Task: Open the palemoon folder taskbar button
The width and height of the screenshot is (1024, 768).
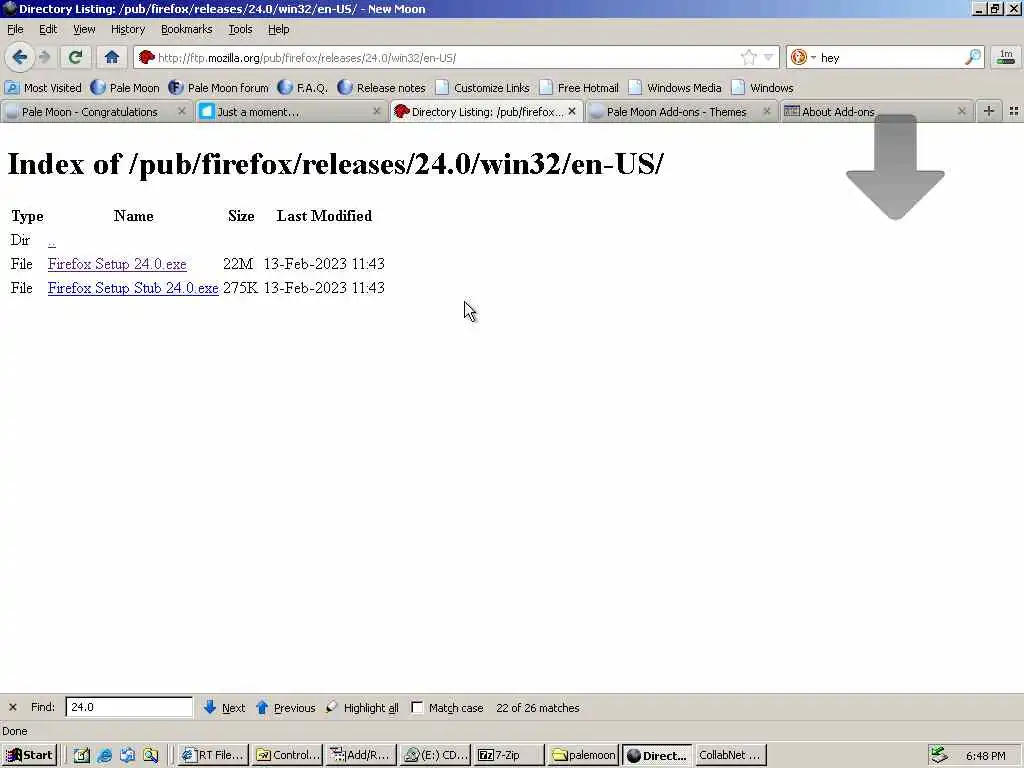Action: pyautogui.click(x=584, y=755)
